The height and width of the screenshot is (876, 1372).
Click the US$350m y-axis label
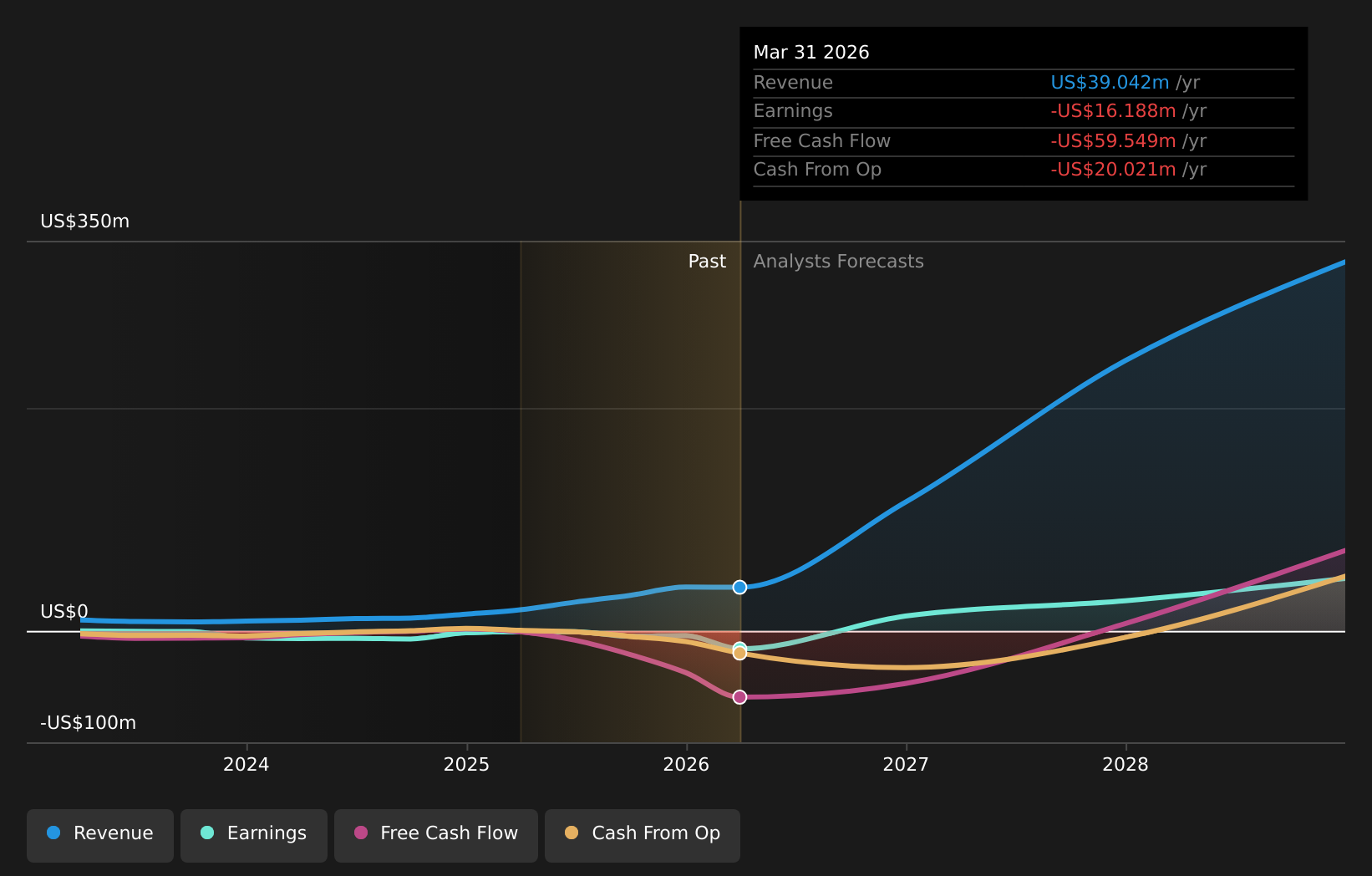click(x=84, y=222)
